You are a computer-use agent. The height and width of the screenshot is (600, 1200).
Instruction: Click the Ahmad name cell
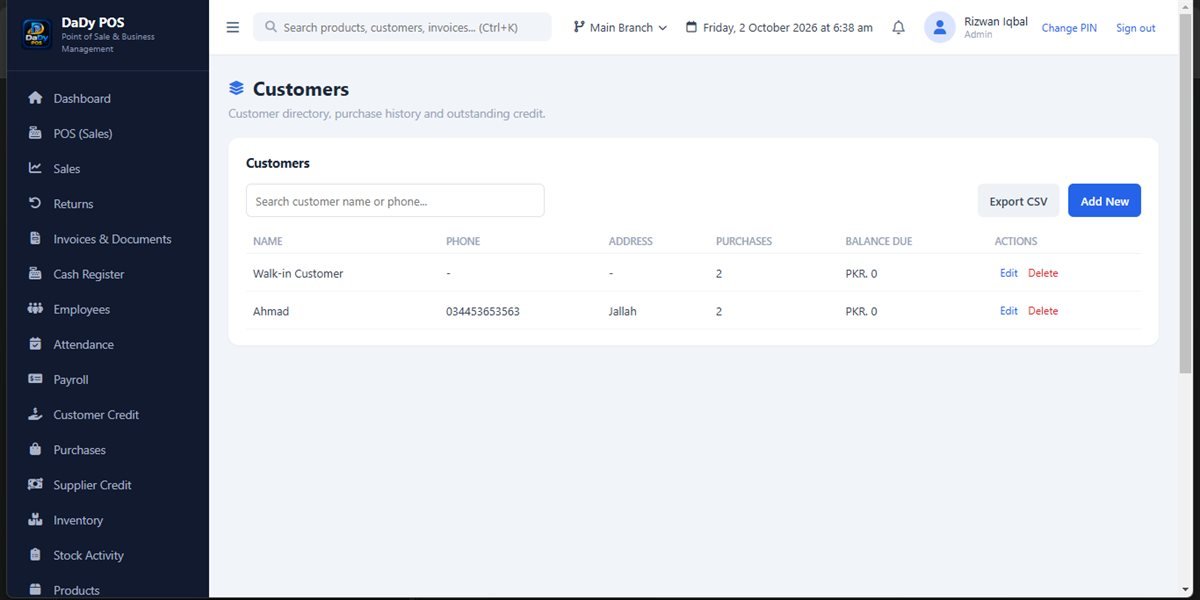(x=271, y=311)
